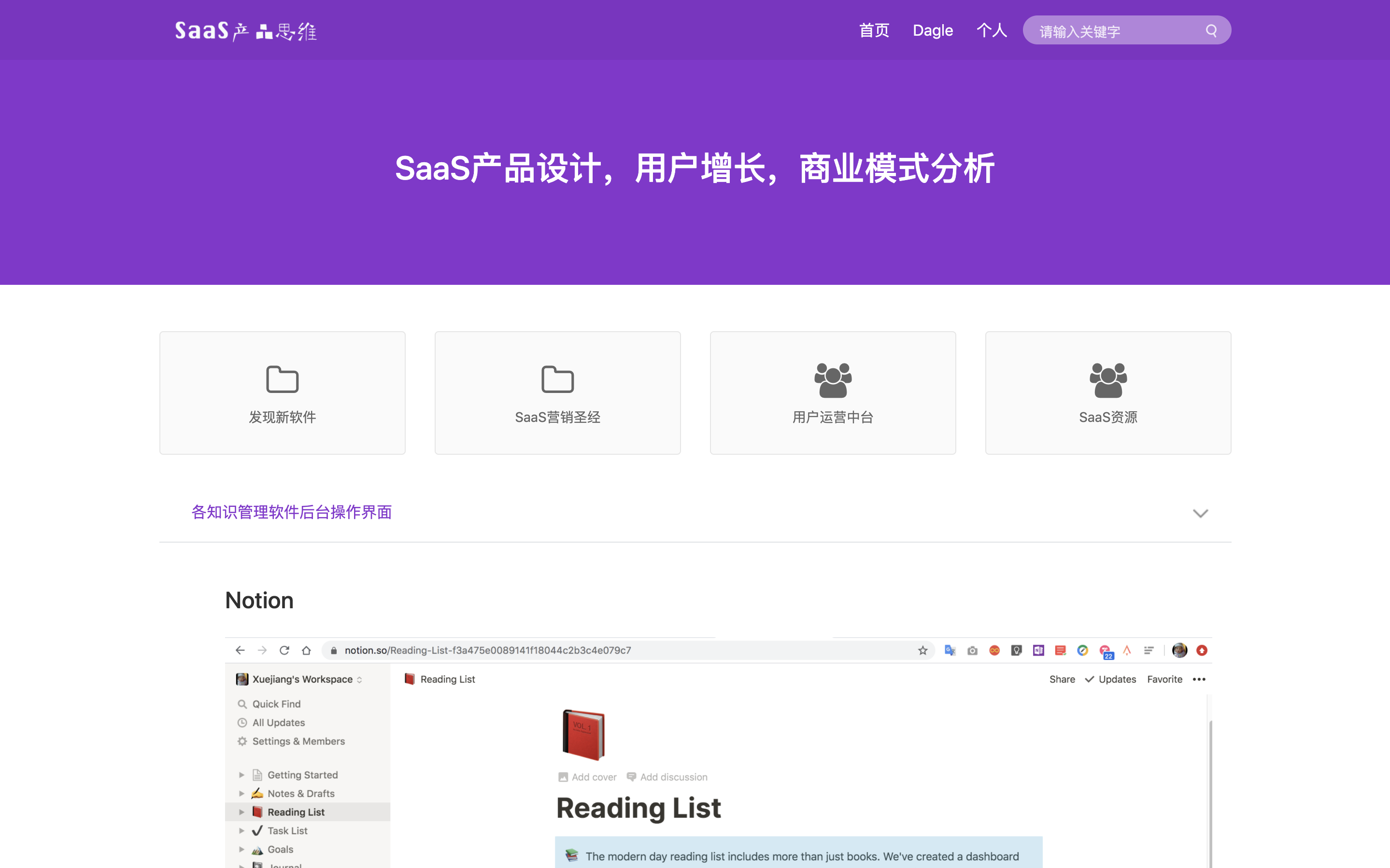Click the search magnifier icon in header
Screen dimensions: 1390x868
click(x=1211, y=30)
